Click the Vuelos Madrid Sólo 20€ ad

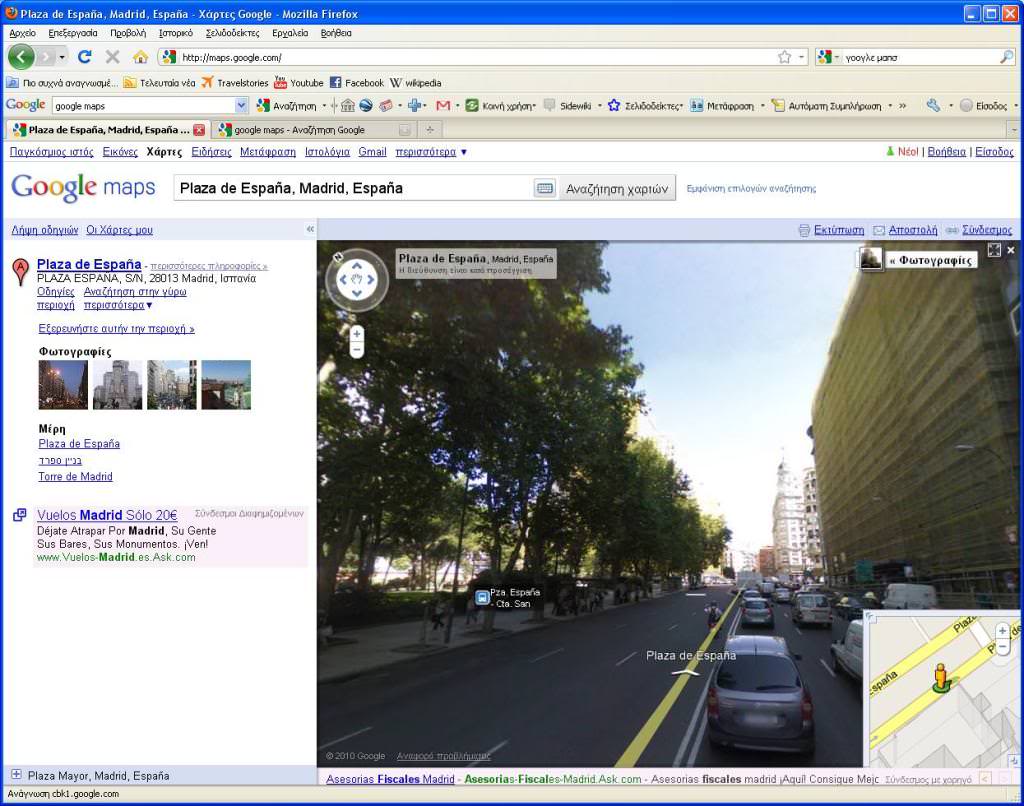[x=107, y=515]
